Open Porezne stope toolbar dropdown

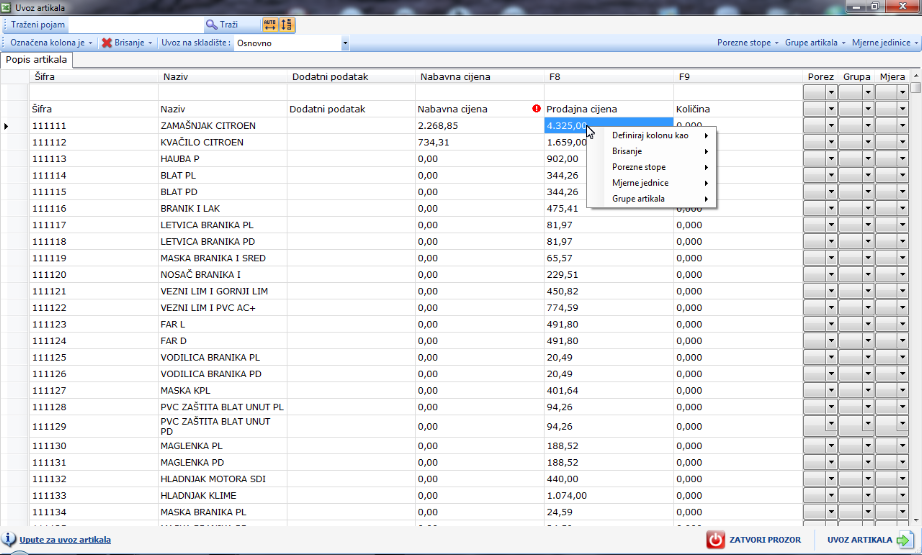click(x=747, y=43)
